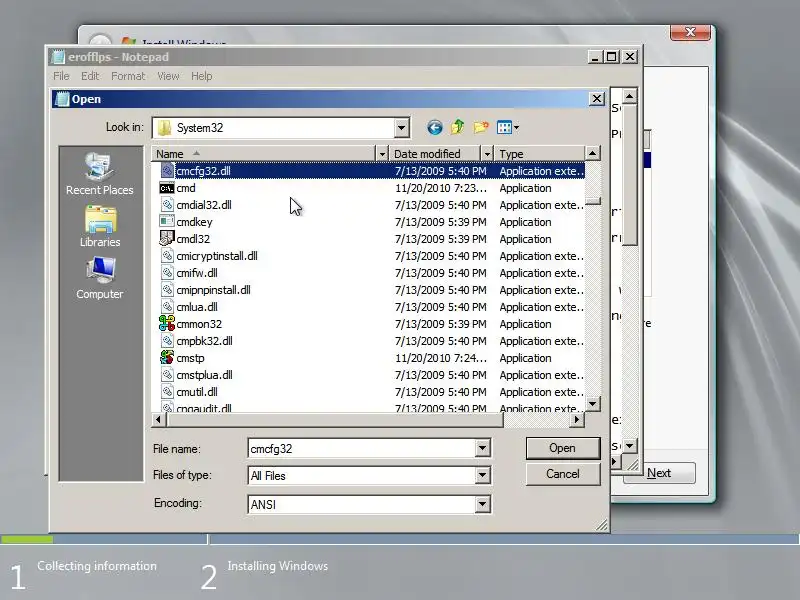Open Notepad's Format menu
Screen dimensions: 800x600
point(128,76)
